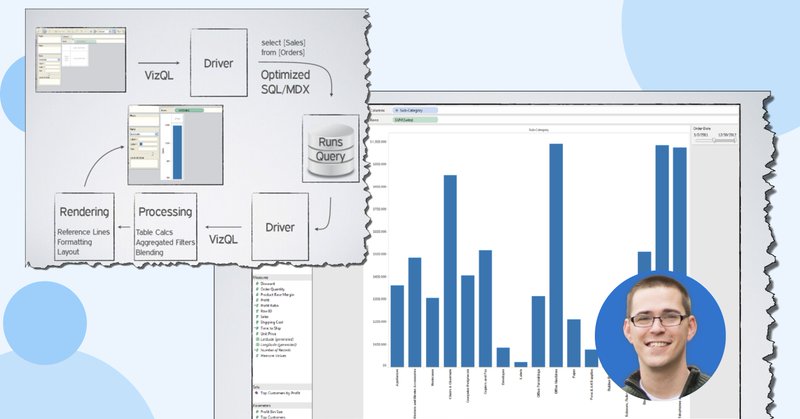Select the Sub-Category pill on Columns shelf

tap(415, 110)
